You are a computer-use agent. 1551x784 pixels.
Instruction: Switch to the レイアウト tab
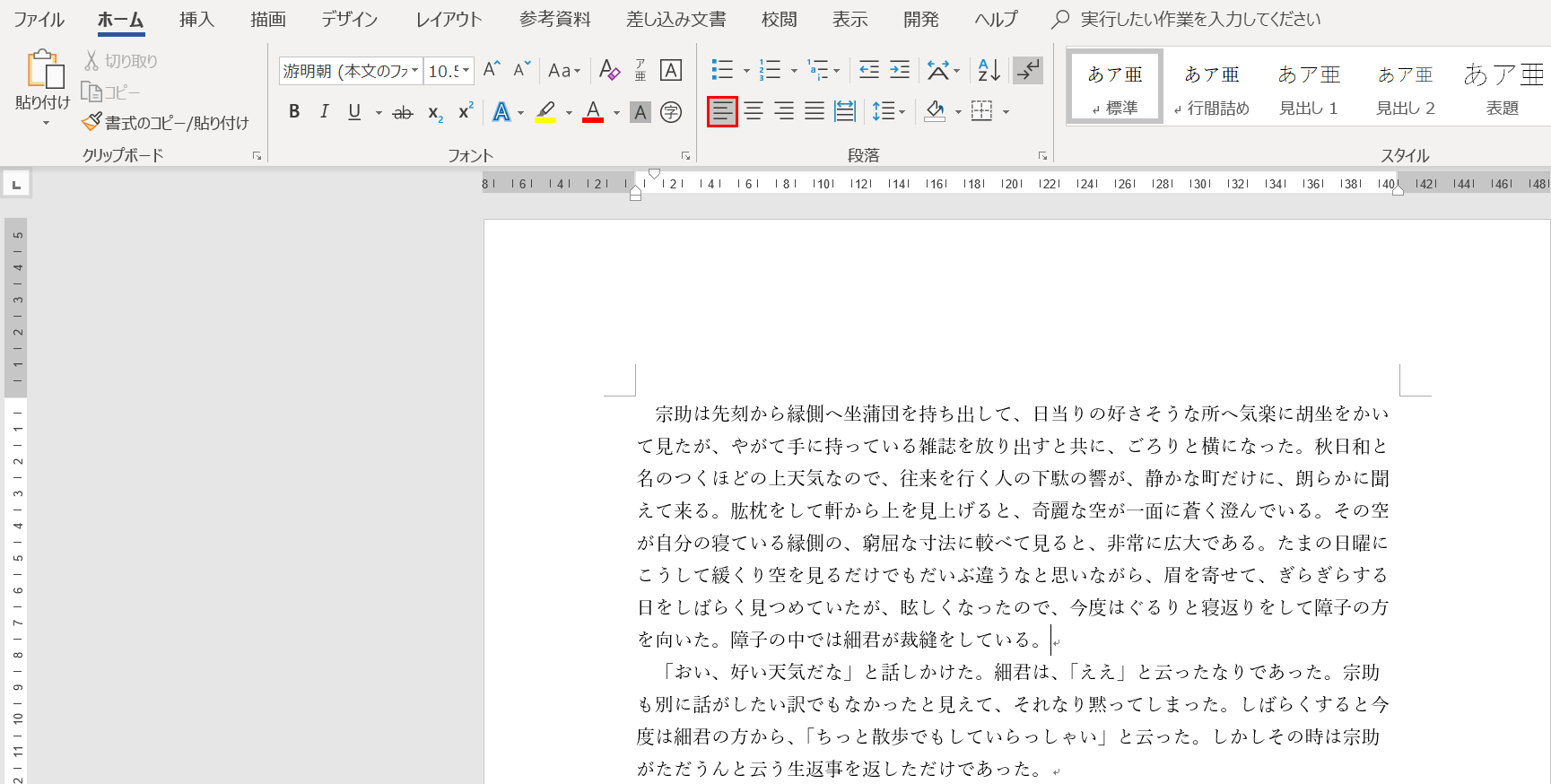coord(449,19)
